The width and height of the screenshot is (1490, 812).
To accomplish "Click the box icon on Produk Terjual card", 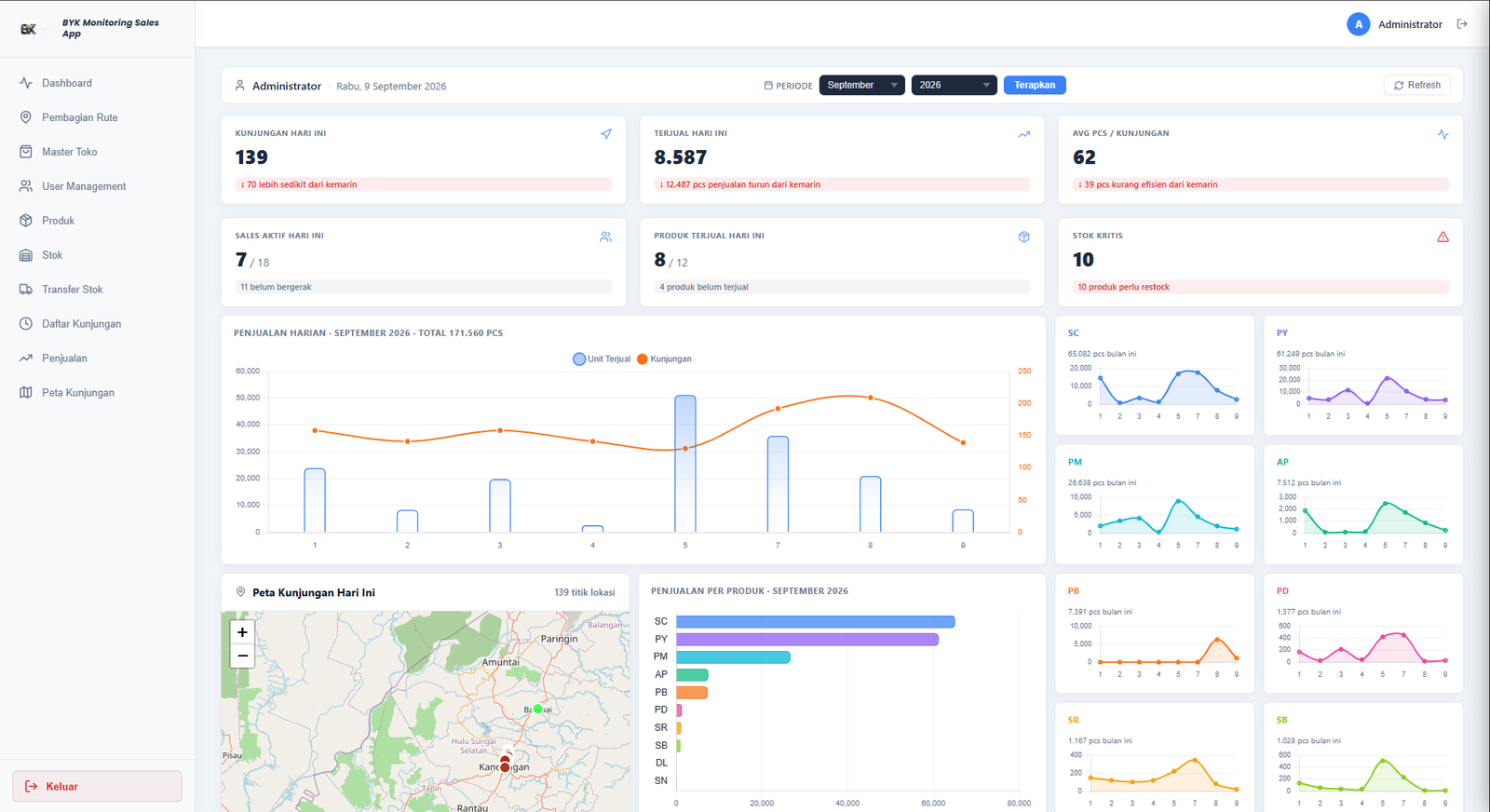I will [1024, 237].
